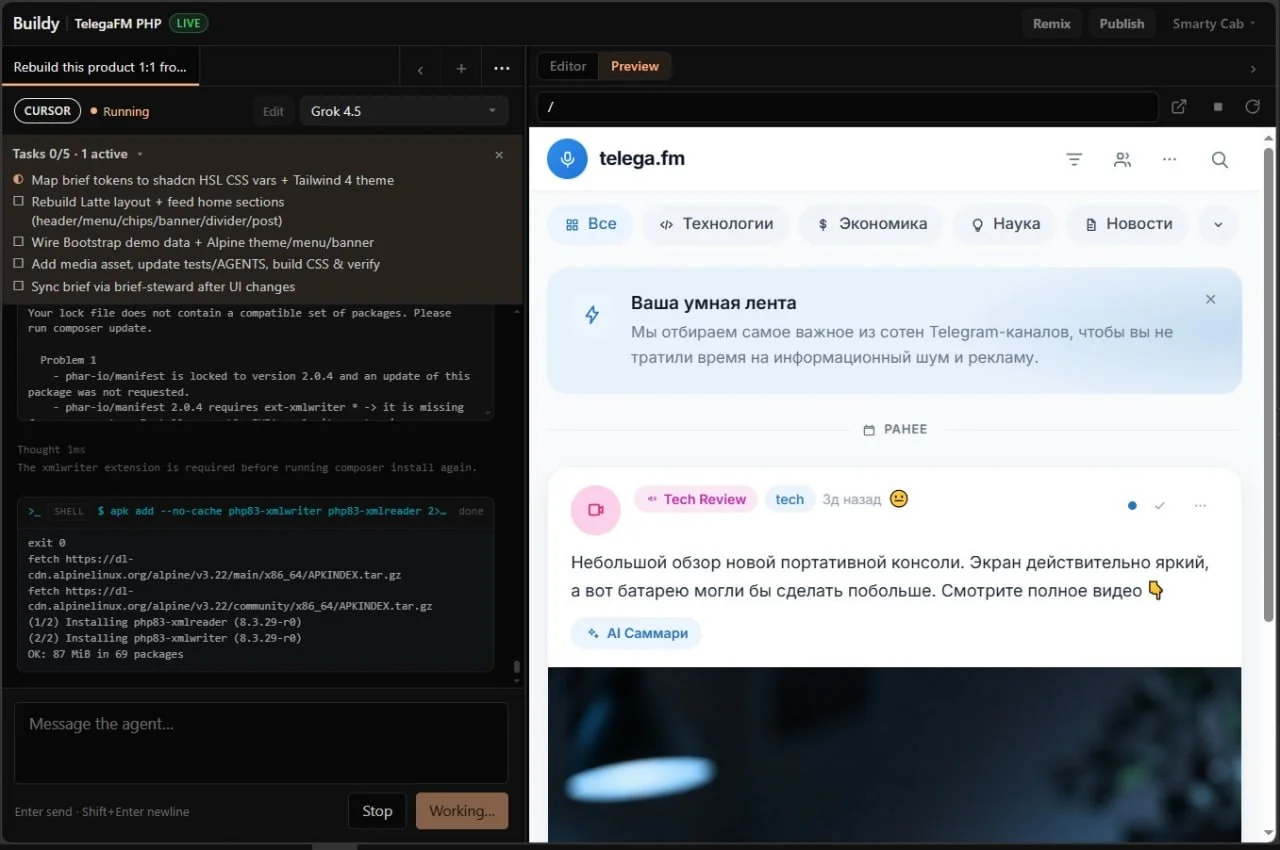Close the Tasks panel
This screenshot has height=850, width=1280.
(499, 154)
